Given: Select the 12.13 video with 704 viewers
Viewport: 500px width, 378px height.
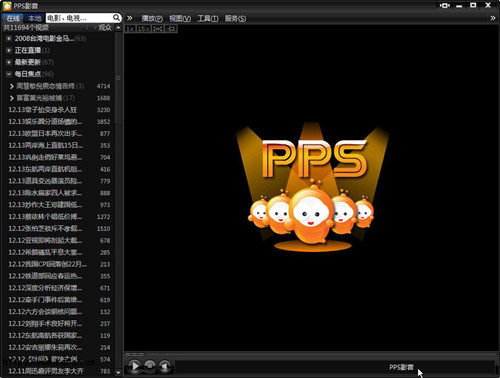Looking at the screenshot, I should pos(59,157).
